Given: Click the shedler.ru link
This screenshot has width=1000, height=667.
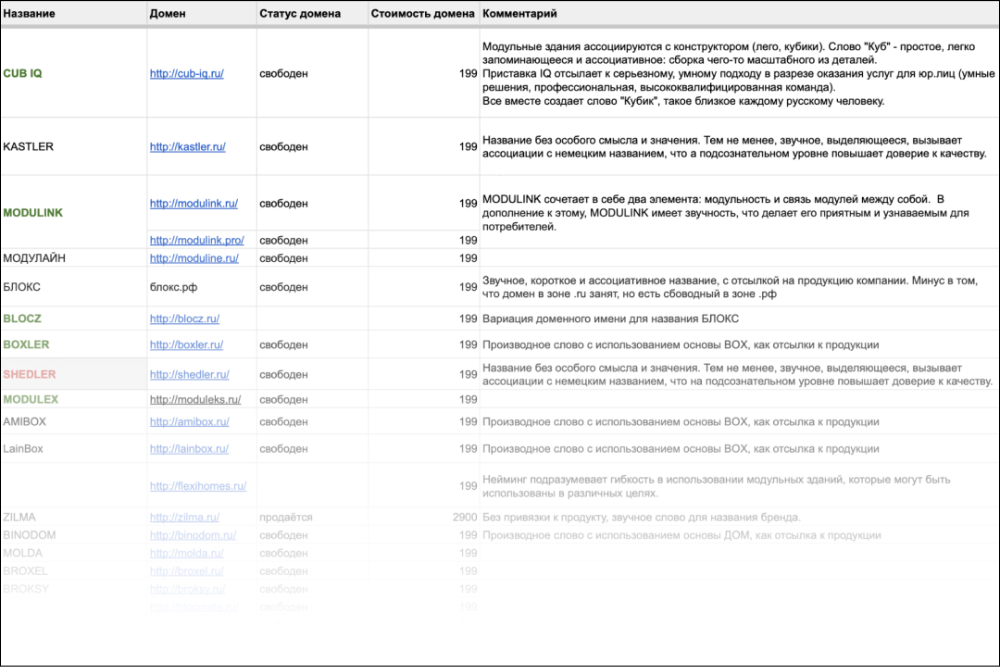Looking at the screenshot, I should click(189, 375).
